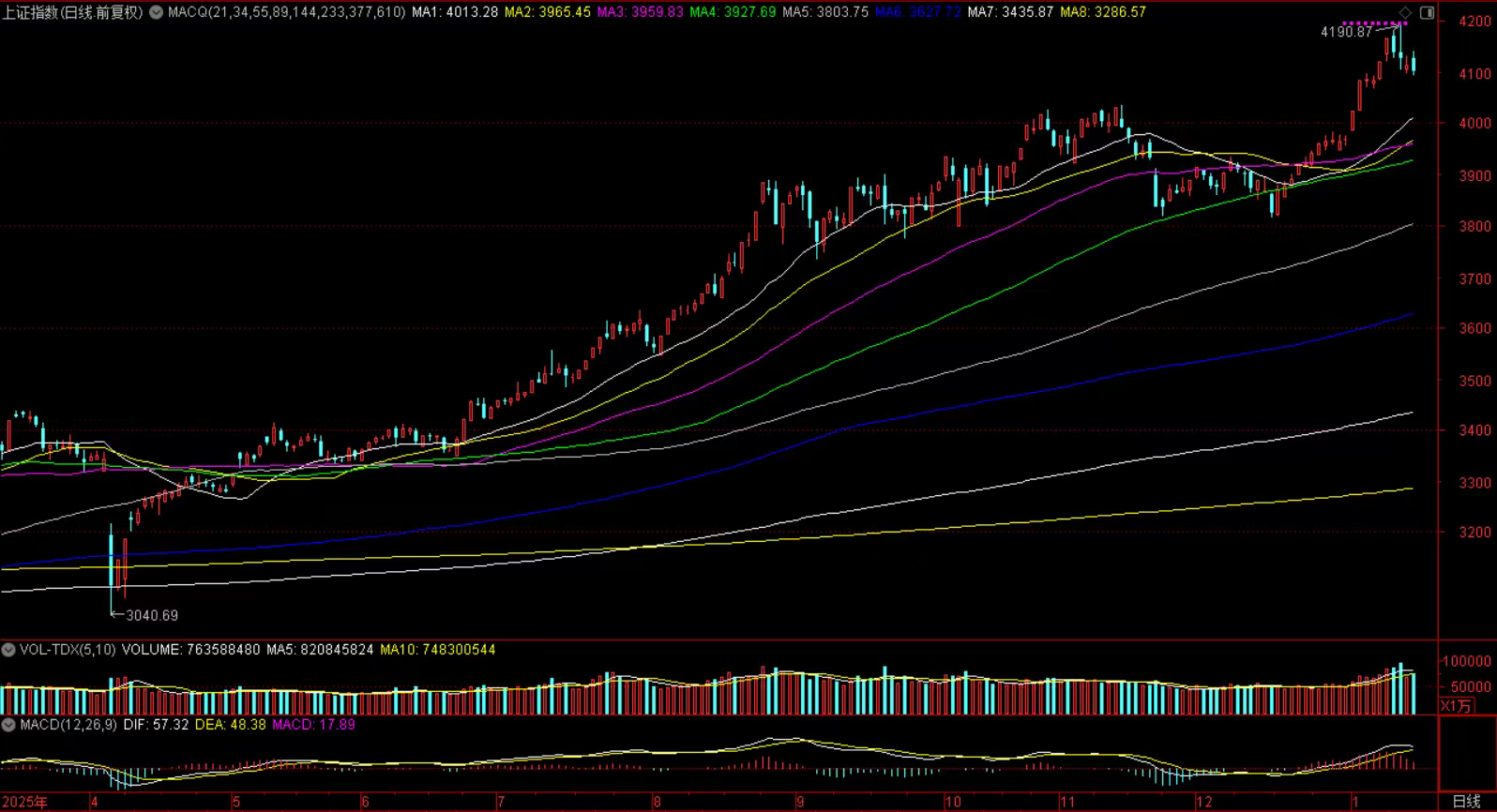Select the blue MA6: 3627.72 readout
The height and width of the screenshot is (812, 1497).
click(918, 12)
